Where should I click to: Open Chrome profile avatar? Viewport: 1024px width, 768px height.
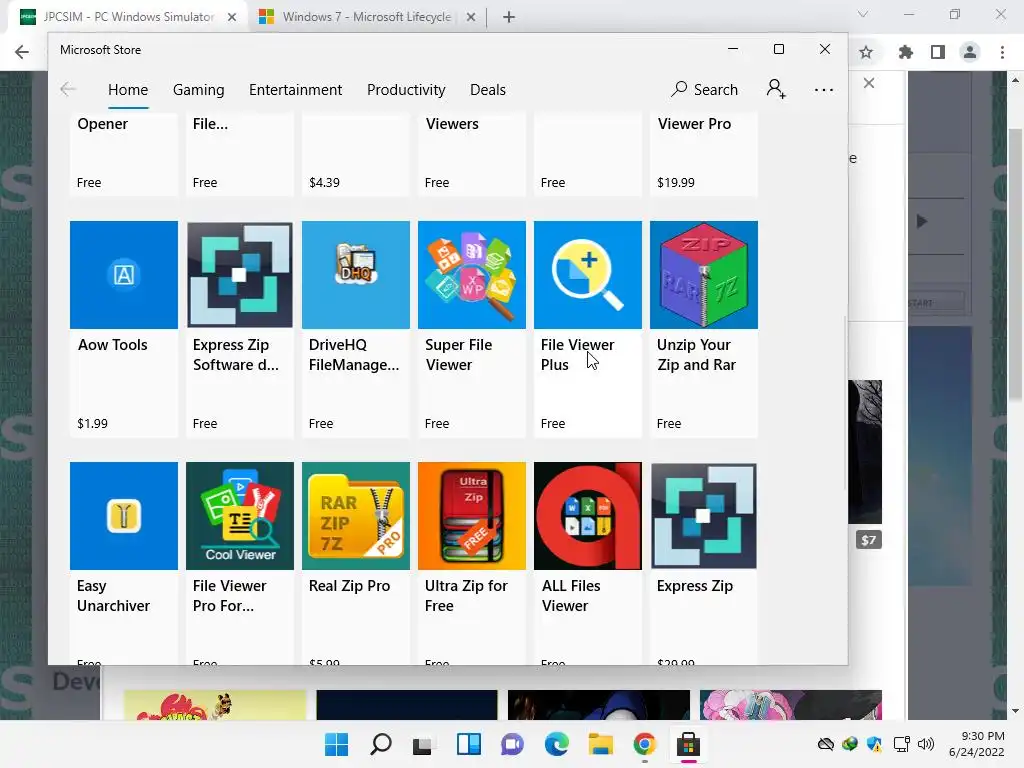(x=970, y=52)
